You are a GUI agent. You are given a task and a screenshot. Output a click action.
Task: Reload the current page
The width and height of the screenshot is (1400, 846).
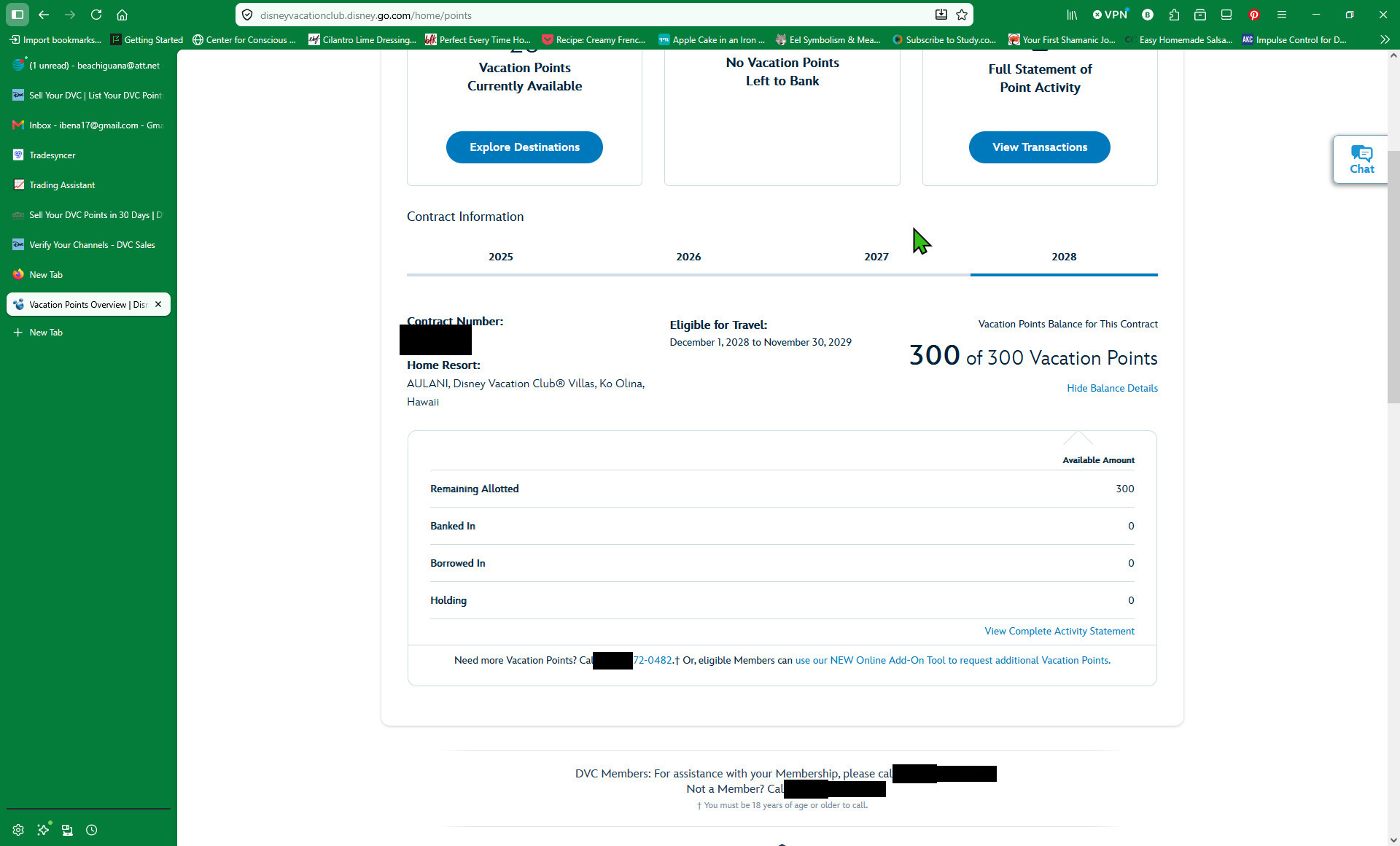pos(96,15)
